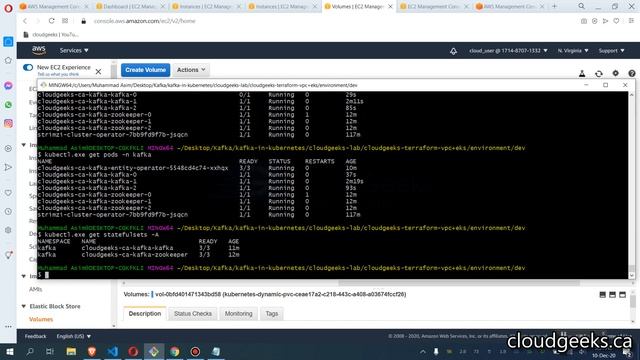This screenshot has height=360, width=640.
Task: Open the Opera speed dial grid icon
Action: click(x=65, y=21)
